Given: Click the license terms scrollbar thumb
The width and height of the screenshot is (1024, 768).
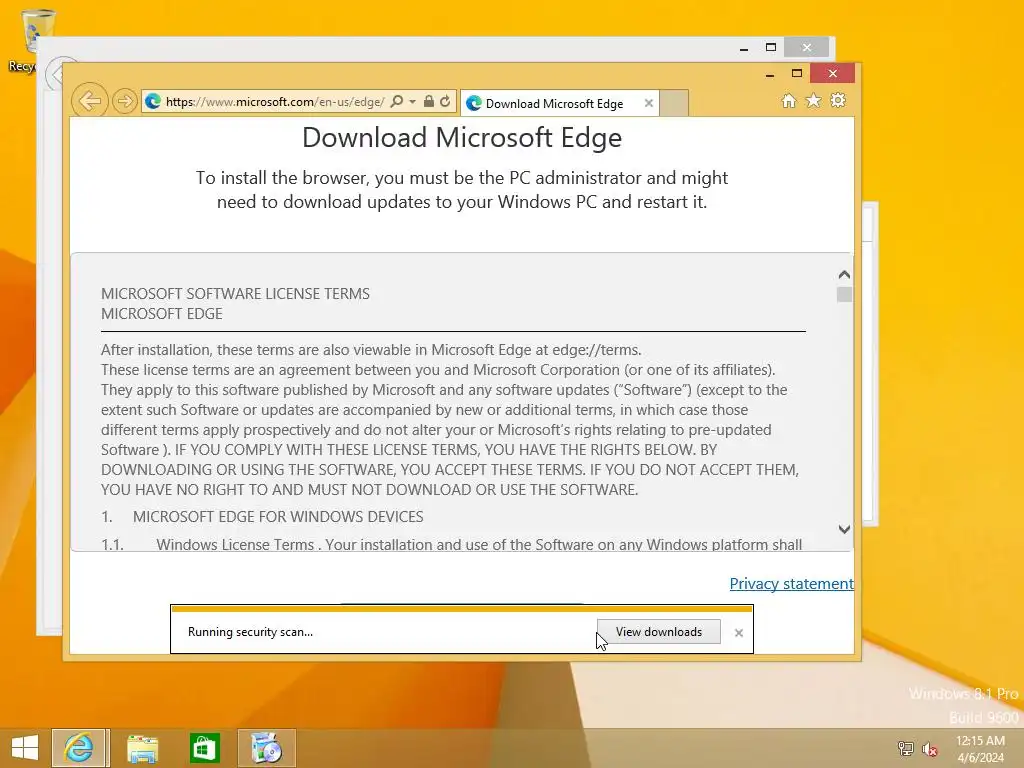Looking at the screenshot, I should (844, 295).
